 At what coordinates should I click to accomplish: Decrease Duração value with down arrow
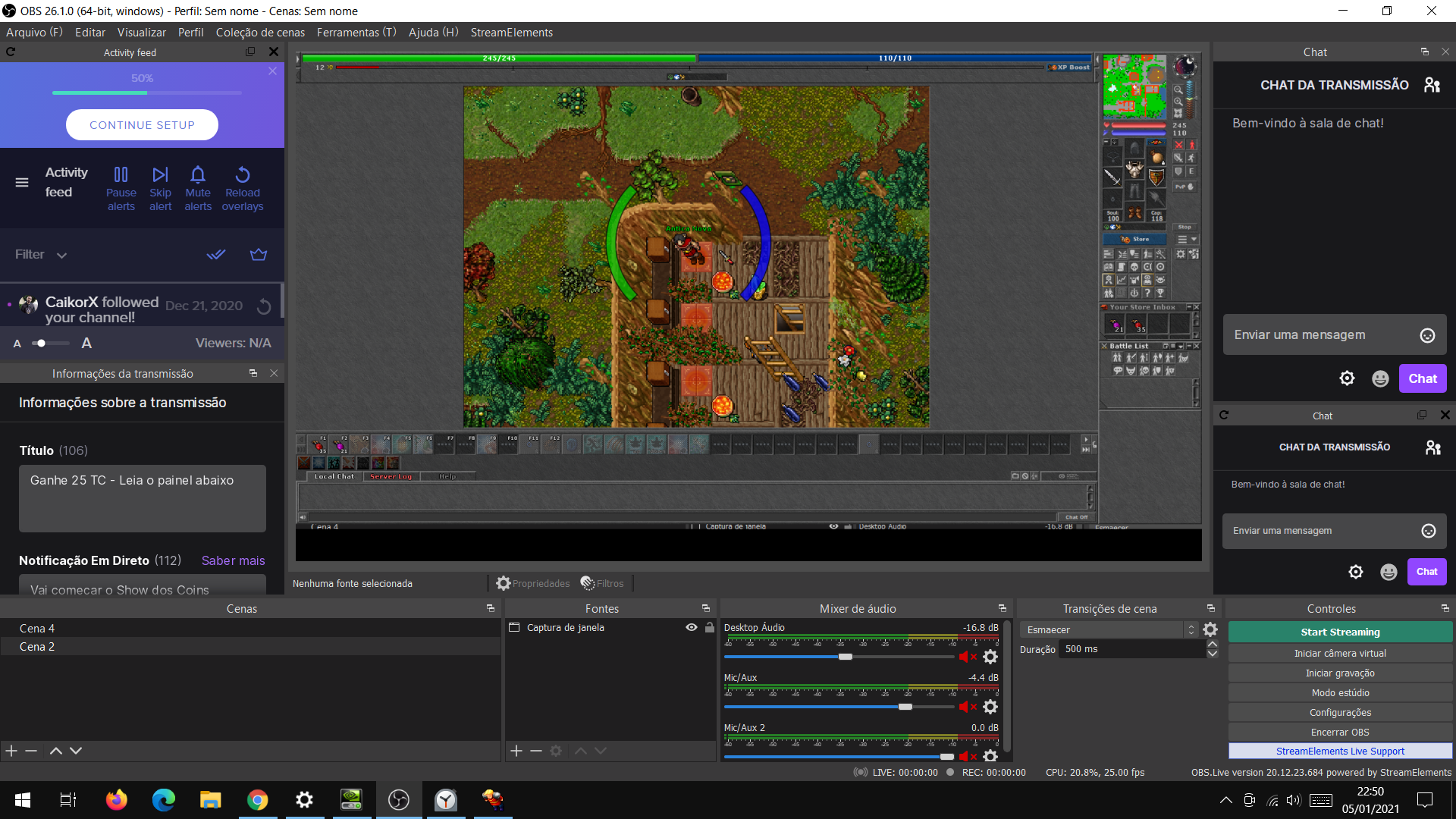click(x=1212, y=654)
